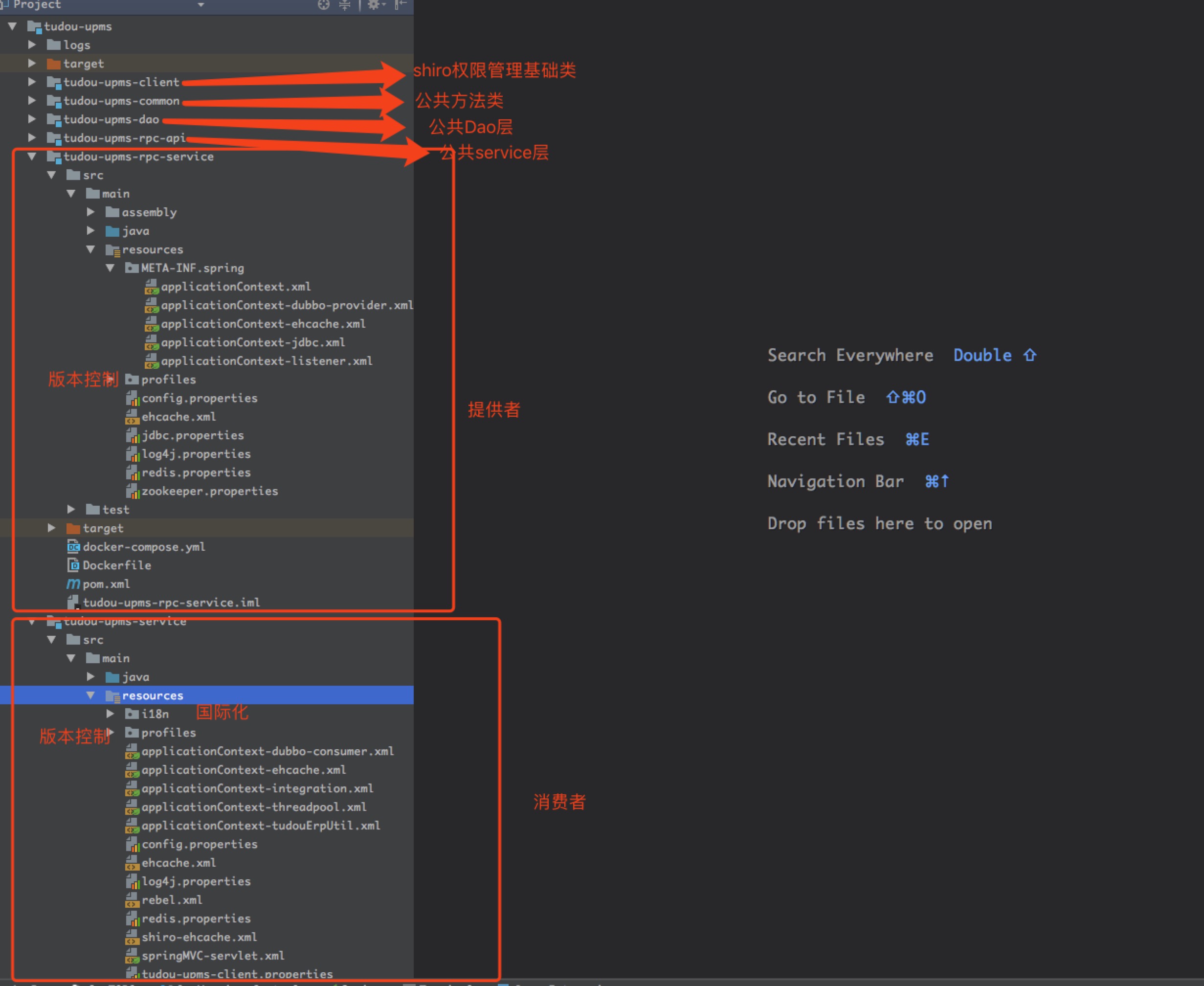The height and width of the screenshot is (986, 1204).
Task: Expand the i18n folder
Action: pos(110,714)
